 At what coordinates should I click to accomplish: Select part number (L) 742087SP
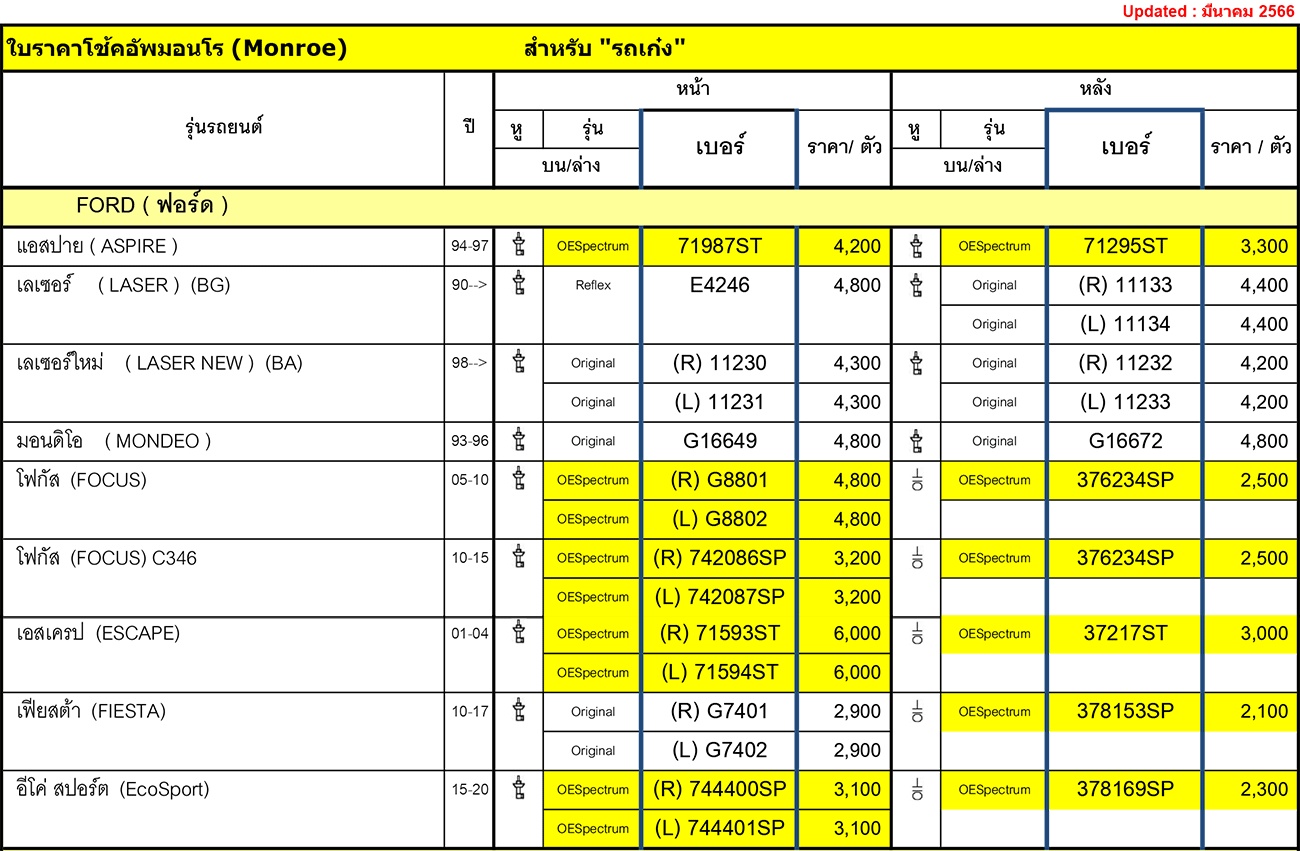pyautogui.click(x=719, y=597)
